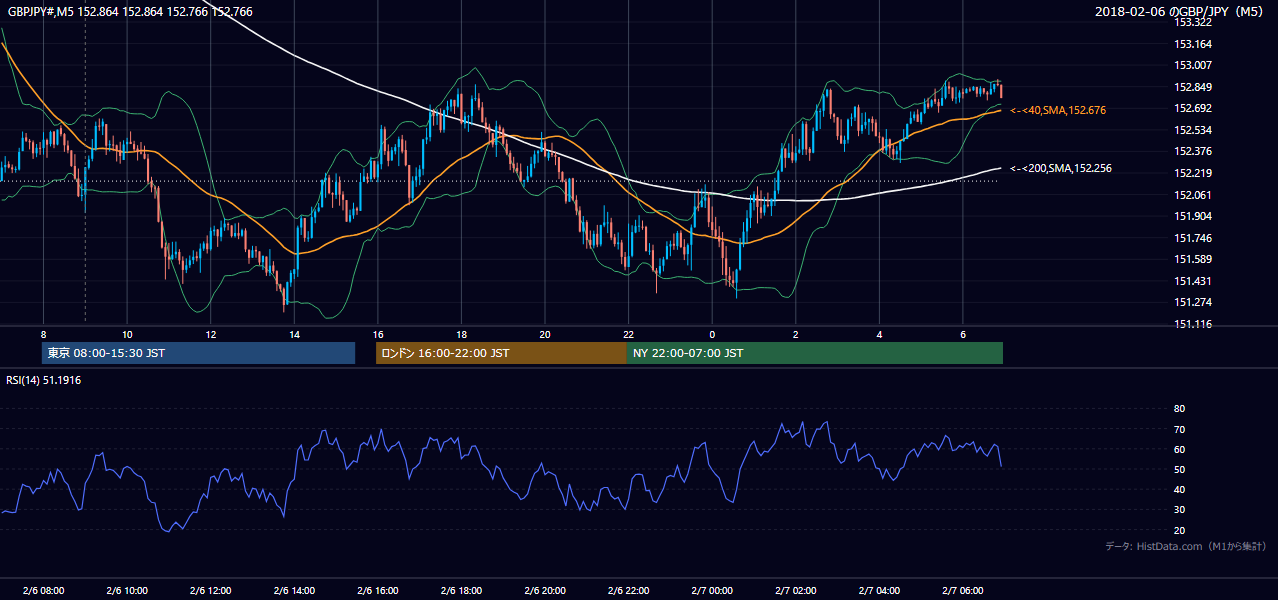Click RSI scale value 20
1278x600 pixels.
(x=1180, y=530)
